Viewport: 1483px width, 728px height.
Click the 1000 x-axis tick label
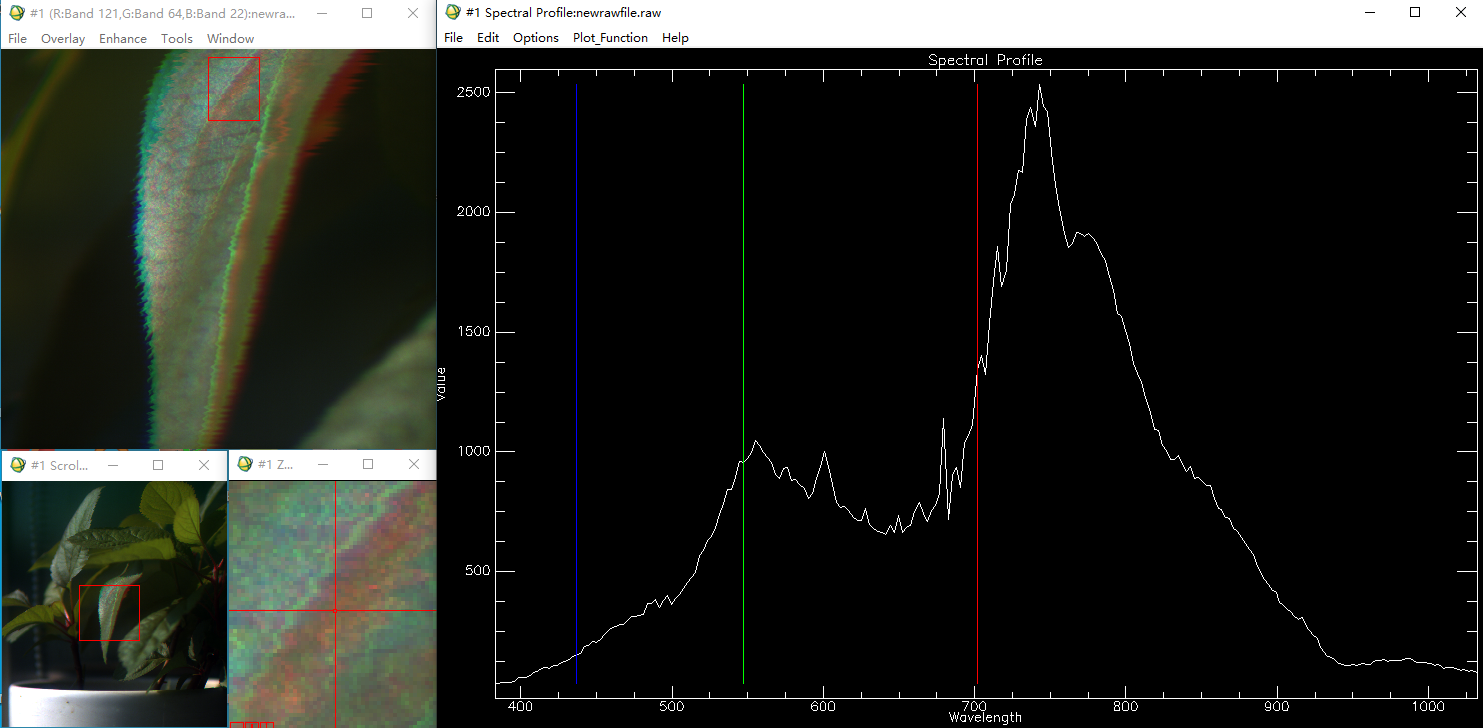[1428, 704]
